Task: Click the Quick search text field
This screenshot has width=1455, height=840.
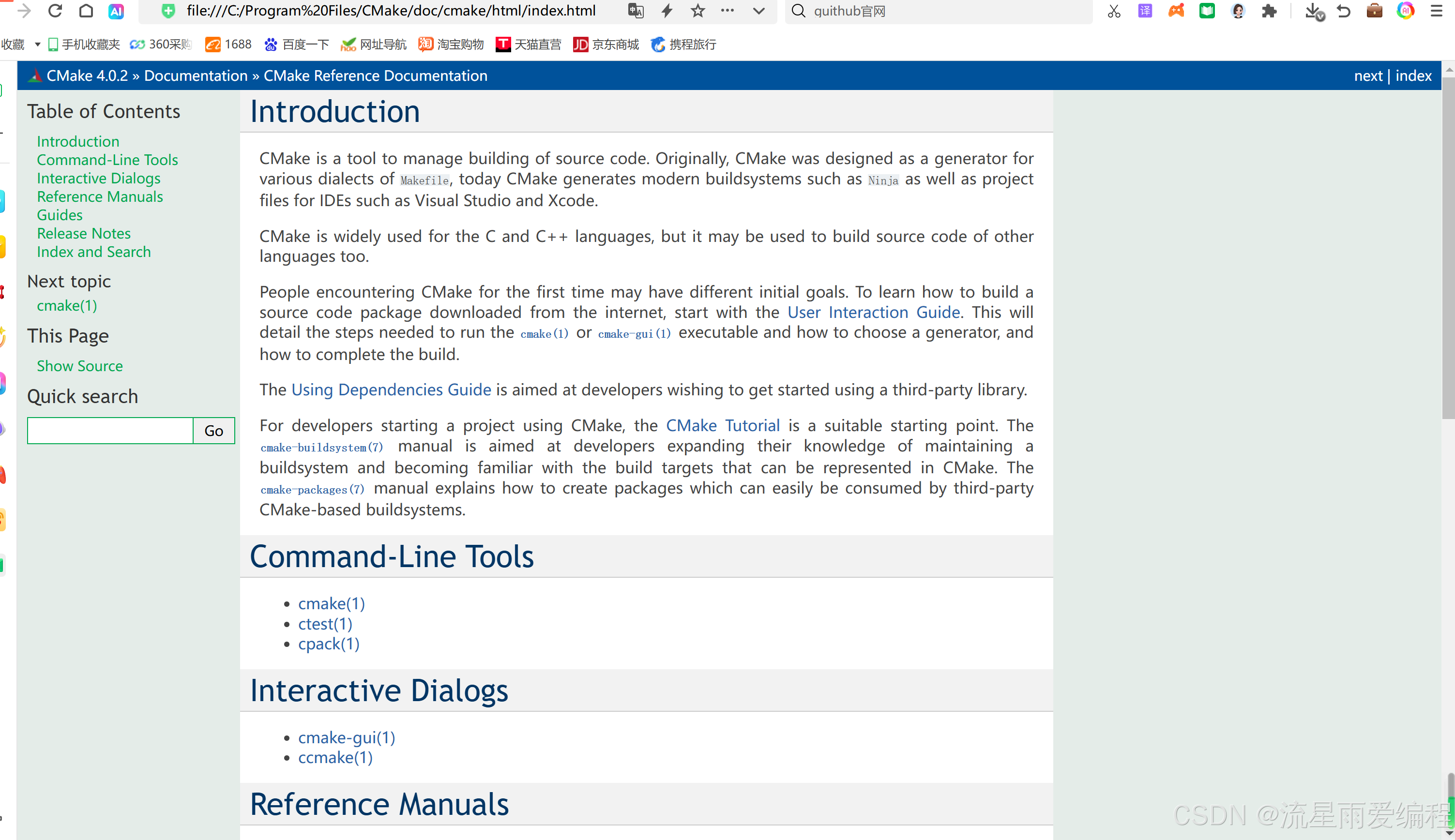Action: tap(110, 430)
